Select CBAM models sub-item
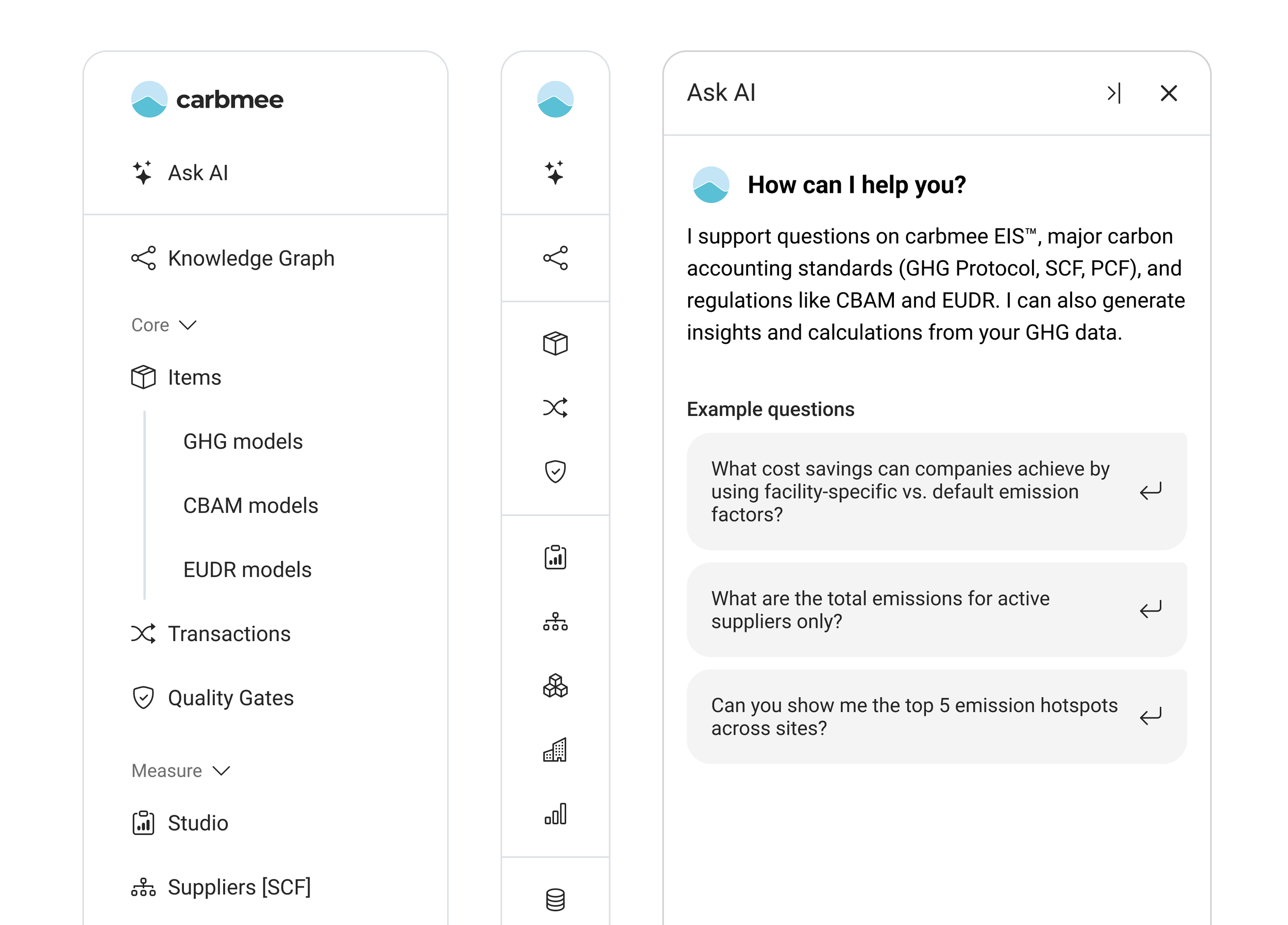The height and width of the screenshot is (925, 1288). [250, 506]
